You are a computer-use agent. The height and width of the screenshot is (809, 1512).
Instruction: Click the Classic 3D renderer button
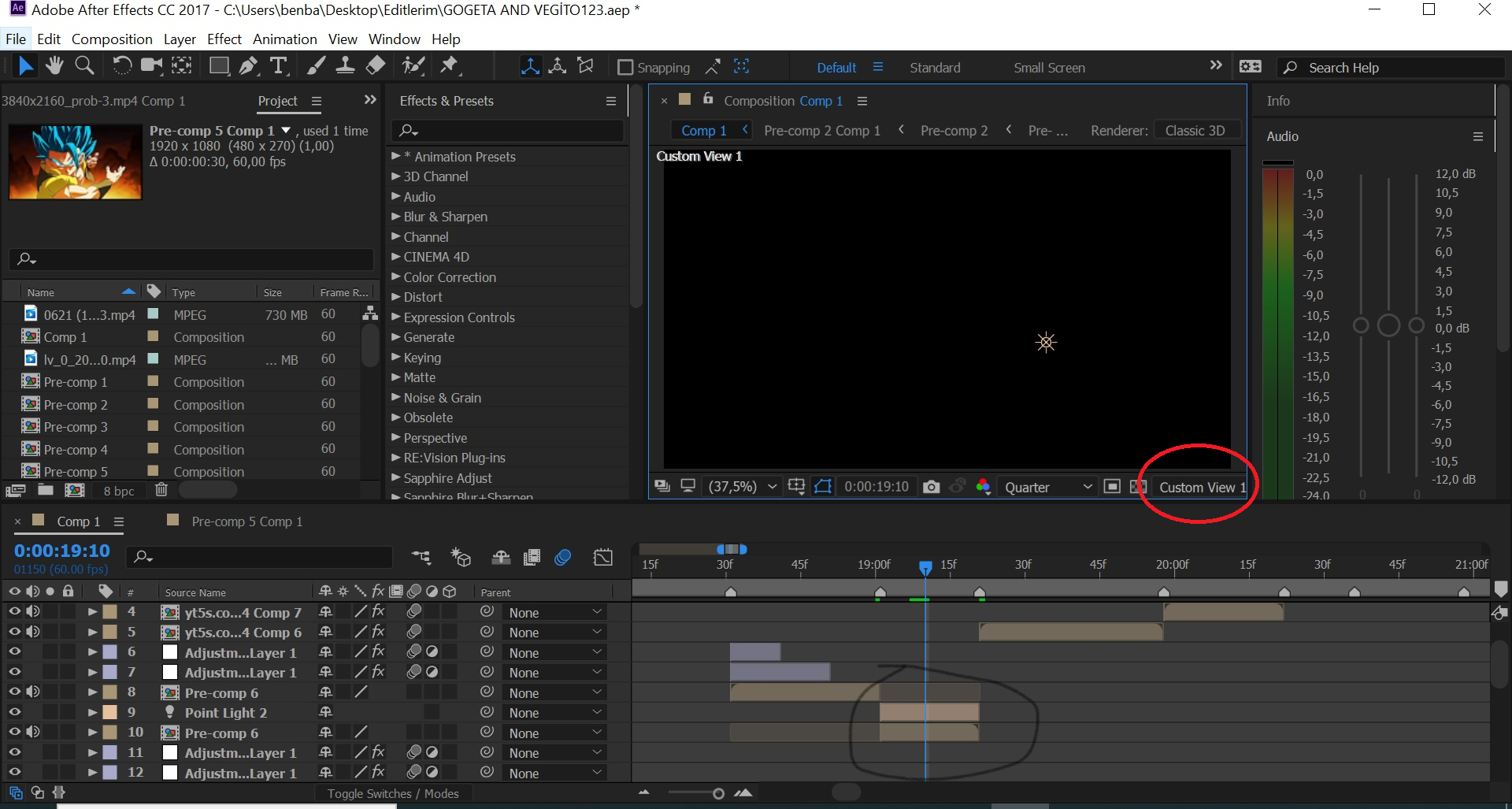[1195, 131]
